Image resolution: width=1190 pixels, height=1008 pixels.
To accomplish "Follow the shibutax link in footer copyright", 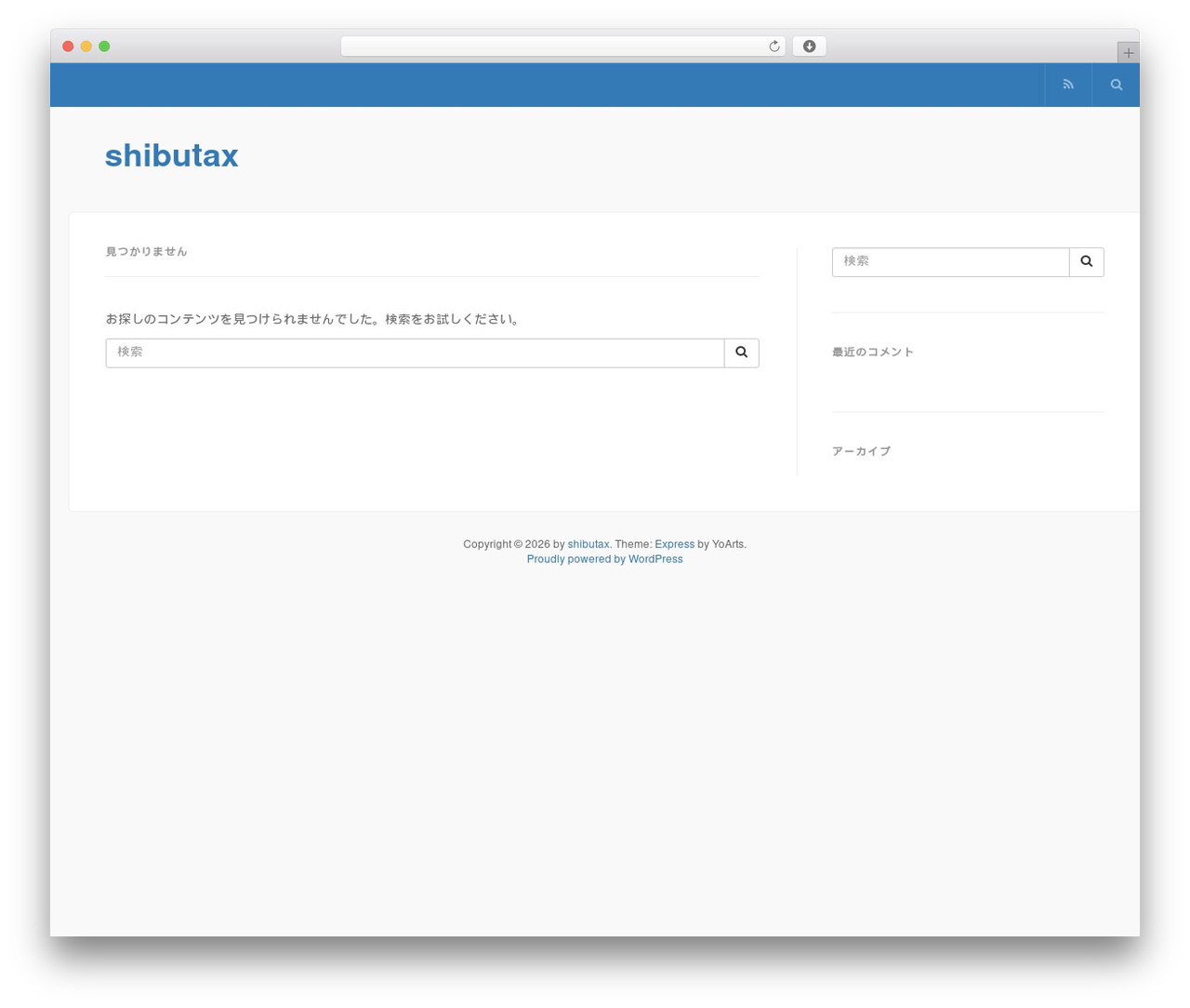I will pyautogui.click(x=588, y=544).
